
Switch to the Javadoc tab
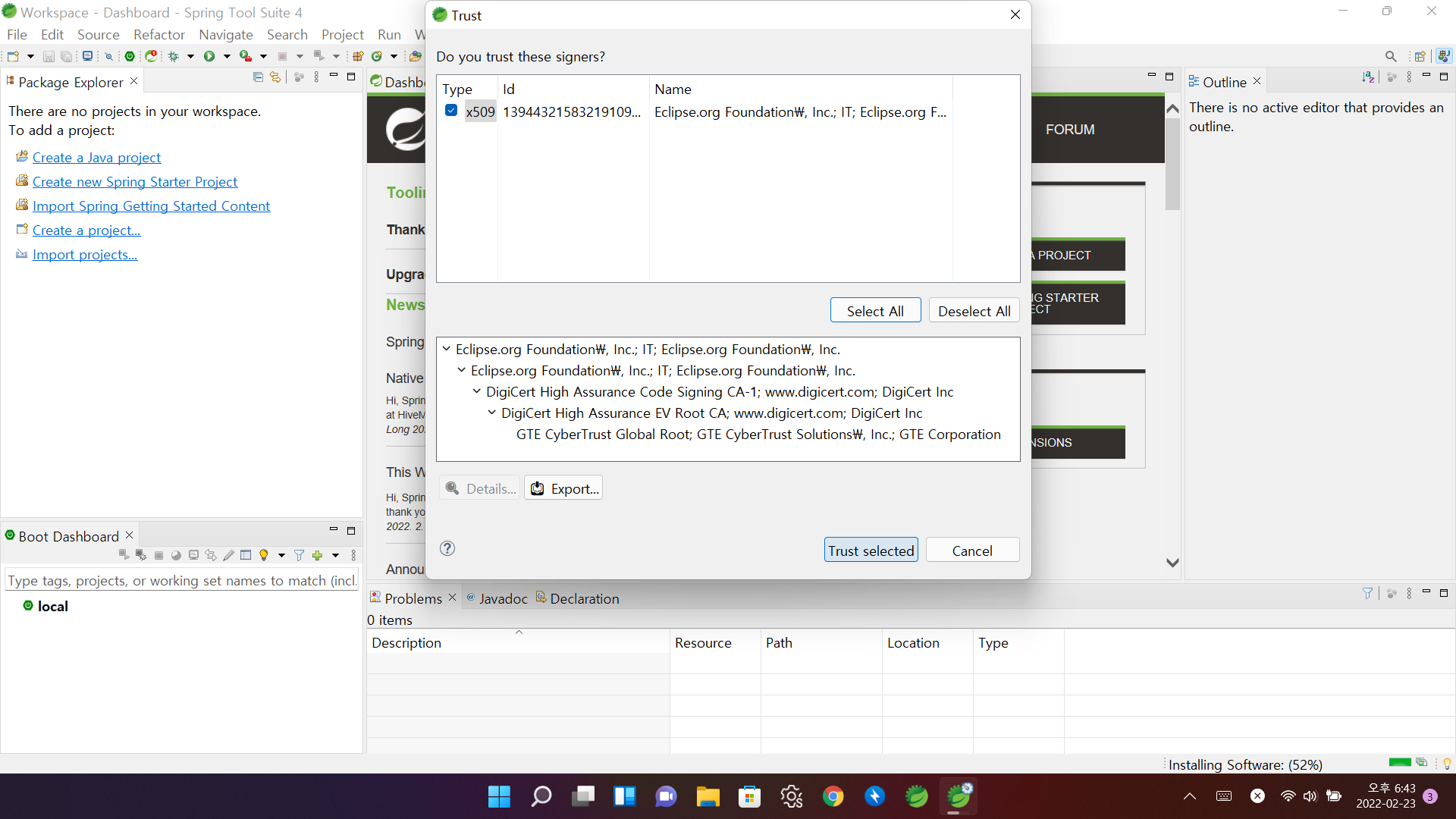[503, 598]
